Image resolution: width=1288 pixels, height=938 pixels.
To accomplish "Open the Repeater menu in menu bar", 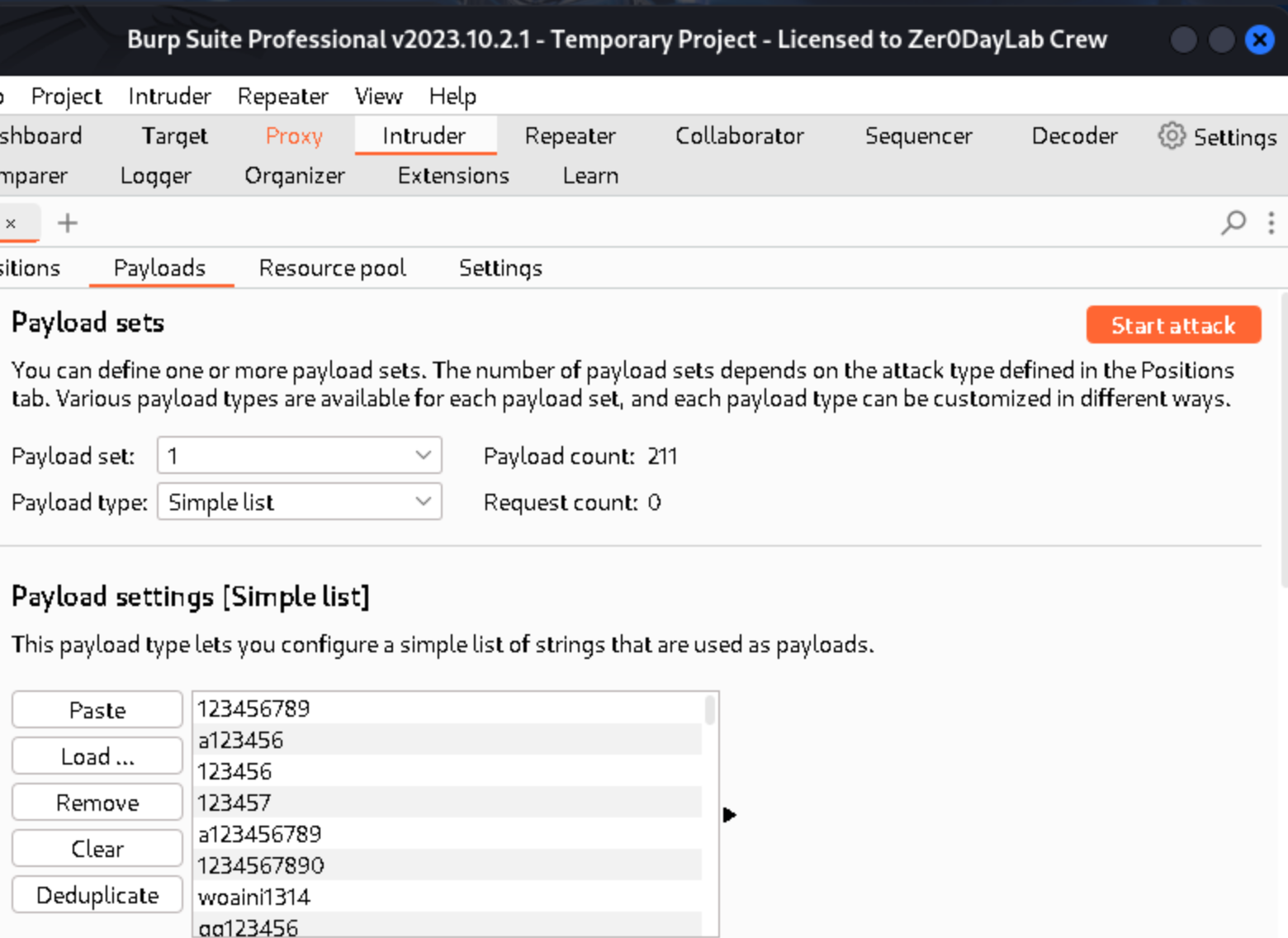I will [282, 97].
